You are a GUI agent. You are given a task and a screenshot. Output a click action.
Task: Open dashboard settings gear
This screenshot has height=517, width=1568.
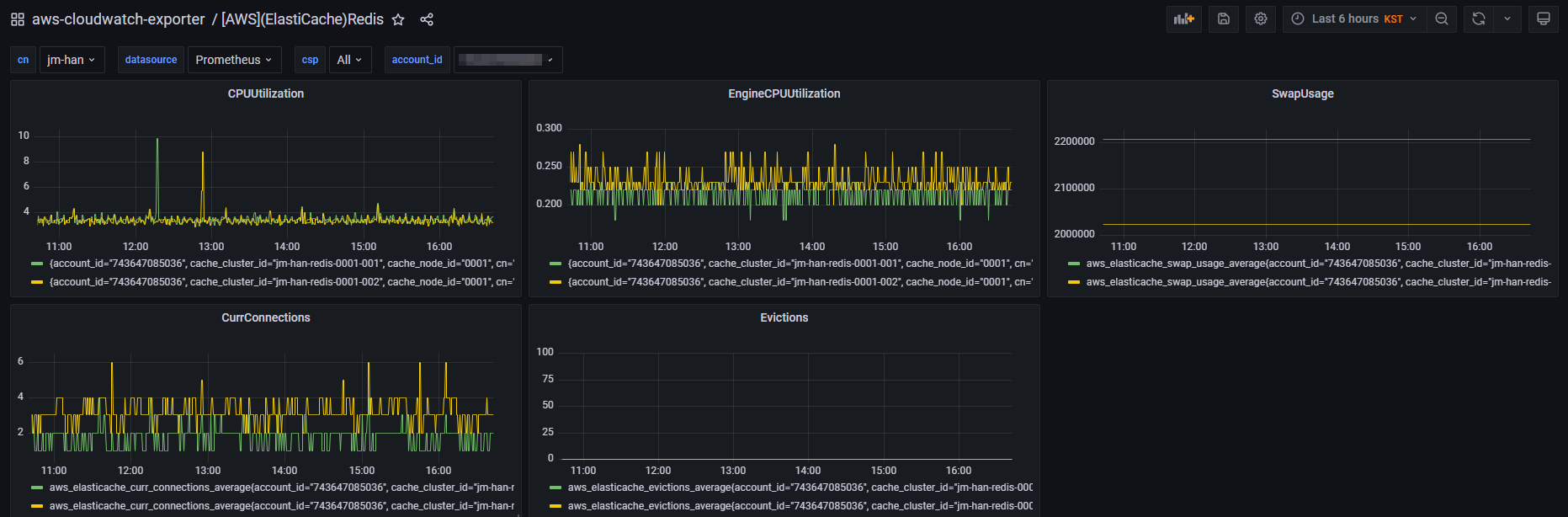[x=1261, y=19]
